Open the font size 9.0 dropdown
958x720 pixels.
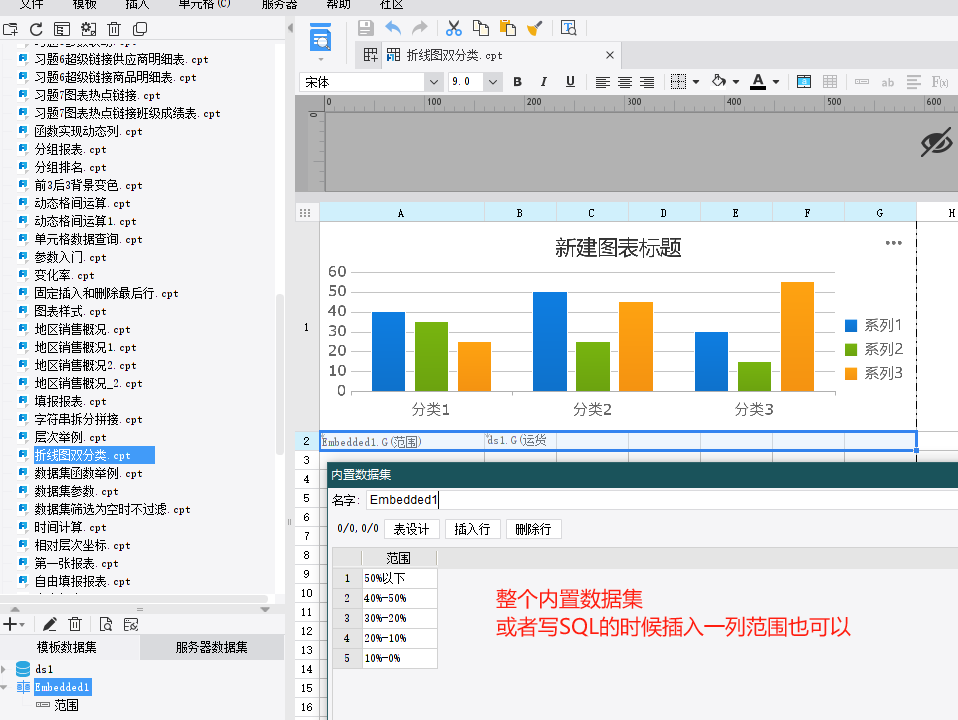[475, 82]
